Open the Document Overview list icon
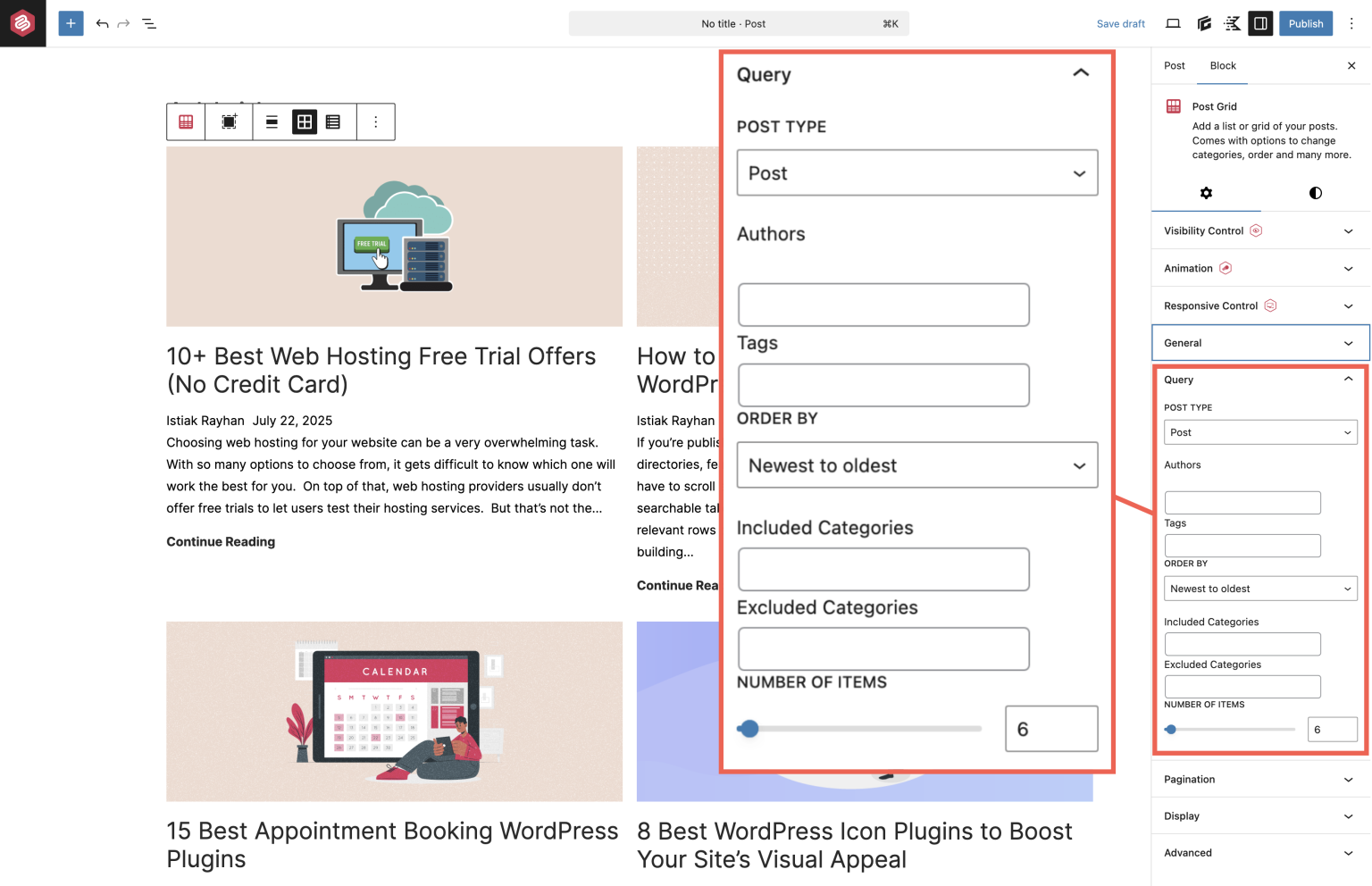This screenshot has width=1372, height=886. [x=149, y=23]
